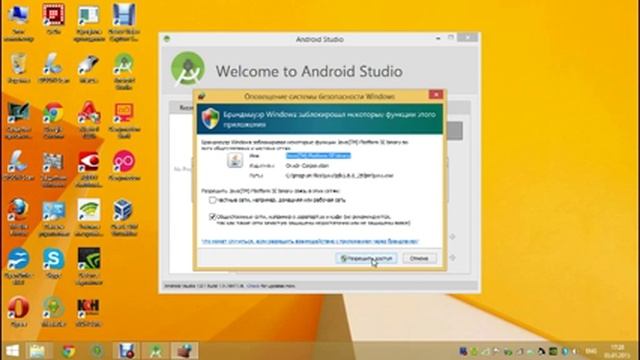Open the orange monitor desktop shortcut
This screenshot has height=360, width=640.
point(124,120)
